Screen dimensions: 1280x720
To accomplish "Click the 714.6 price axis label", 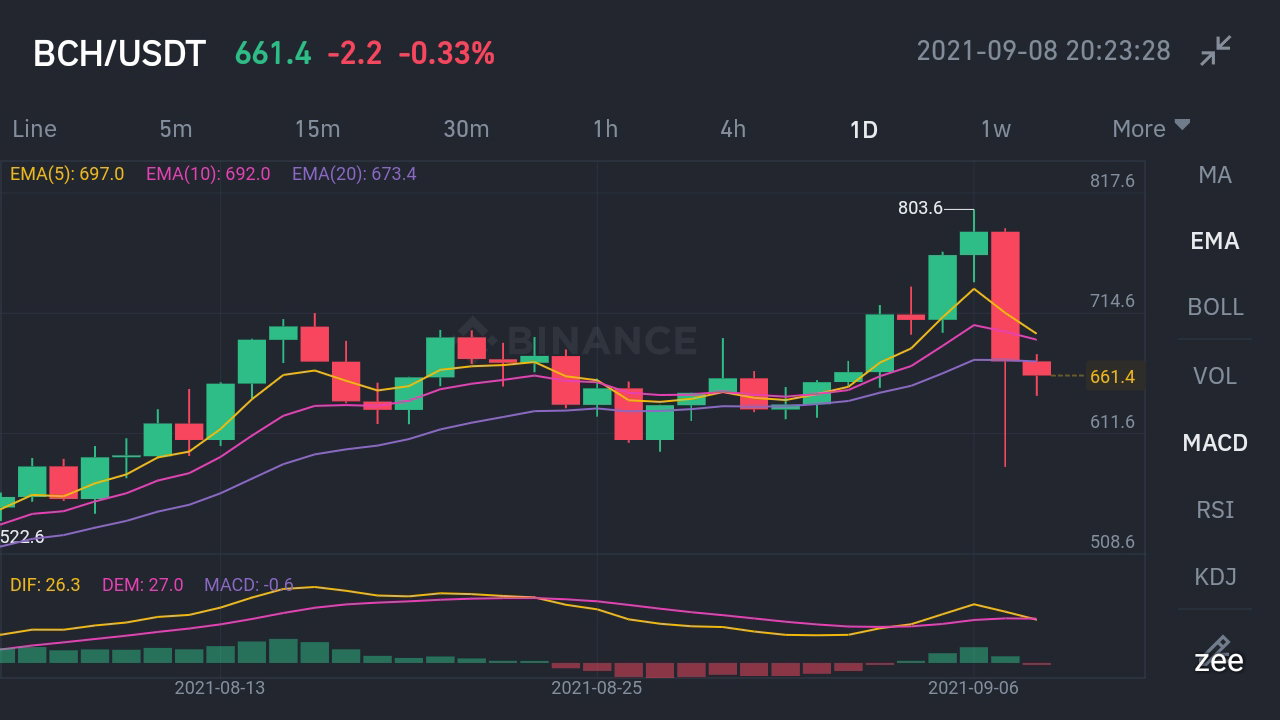I will tap(1112, 301).
